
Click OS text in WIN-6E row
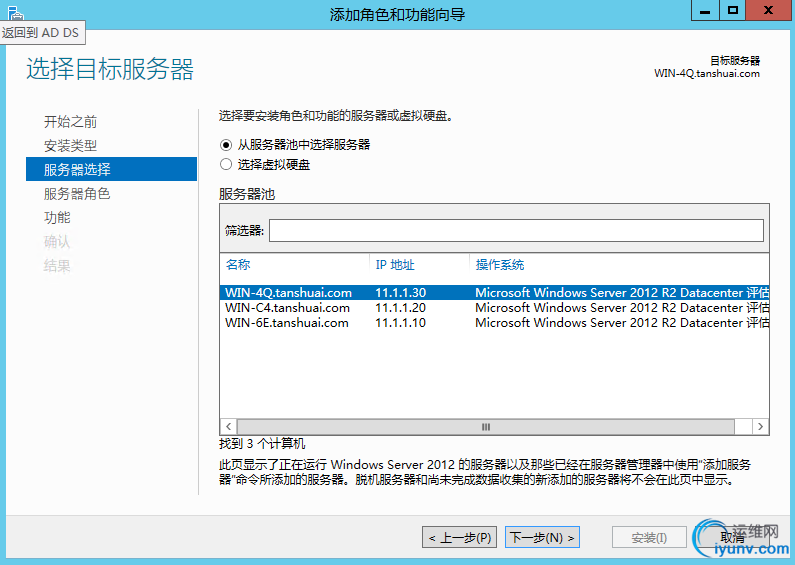tap(622, 323)
